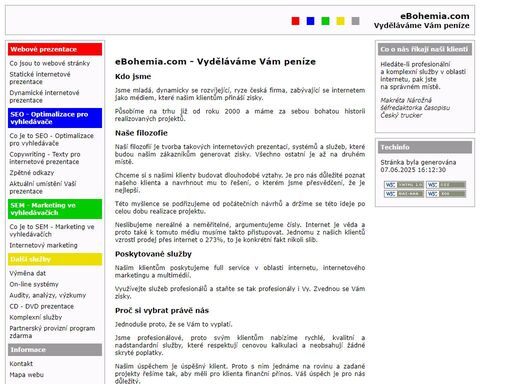This screenshot has height=384, width=512.
Task: Click the green square in the header
Action: (x=325, y=21)
